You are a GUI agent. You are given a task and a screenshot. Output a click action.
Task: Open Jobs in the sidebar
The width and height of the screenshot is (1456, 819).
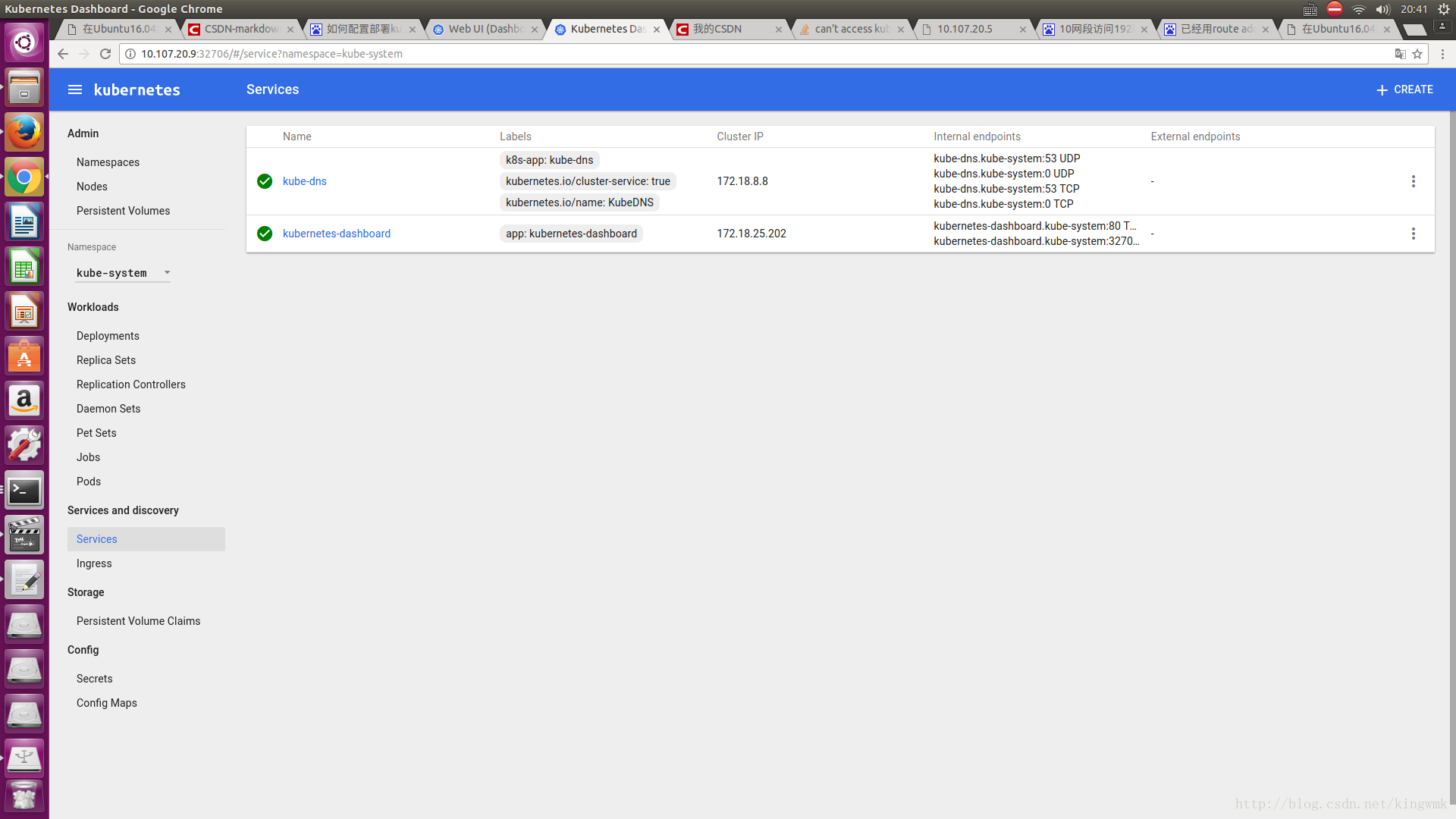pyautogui.click(x=88, y=457)
